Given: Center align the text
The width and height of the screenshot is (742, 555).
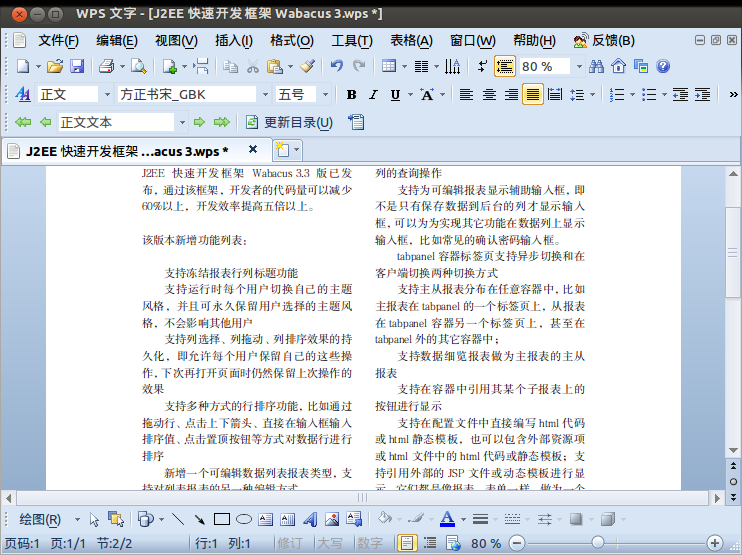Looking at the screenshot, I should (489, 95).
